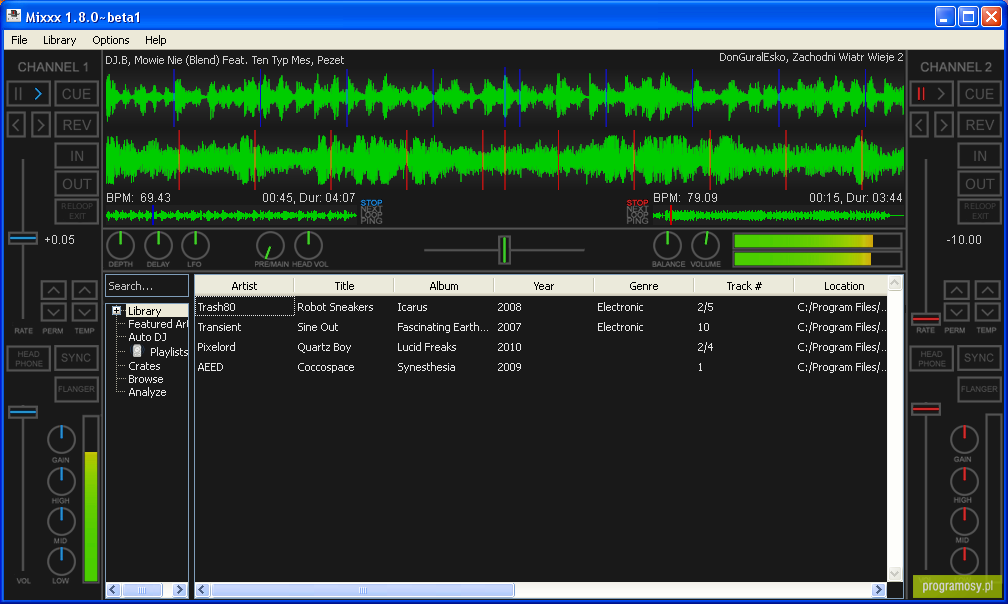Click the PRE/MAIN headphone mix knob
Screen dimensions: 1008x604
270,245
